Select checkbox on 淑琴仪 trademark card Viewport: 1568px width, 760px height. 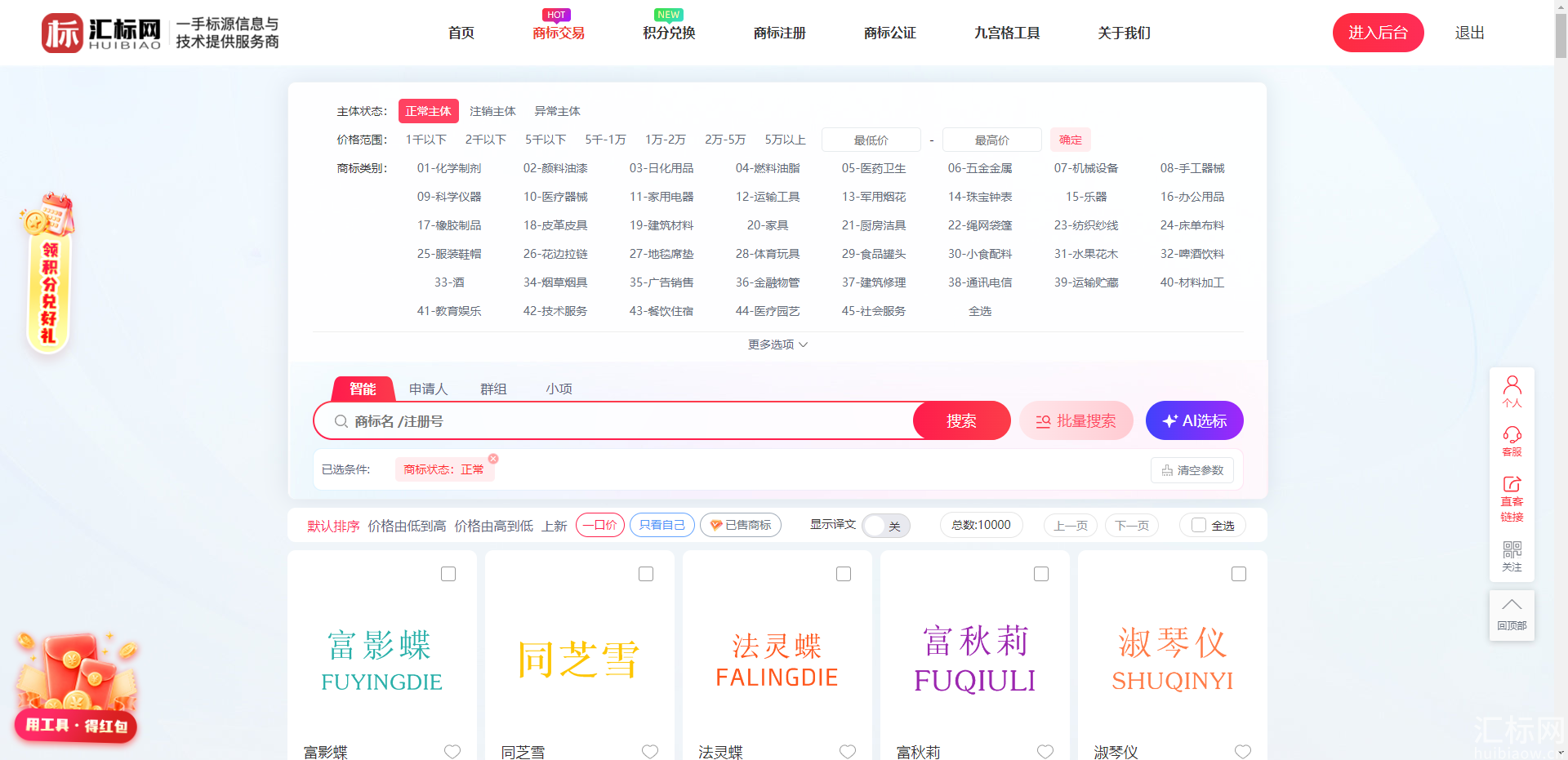1239,574
